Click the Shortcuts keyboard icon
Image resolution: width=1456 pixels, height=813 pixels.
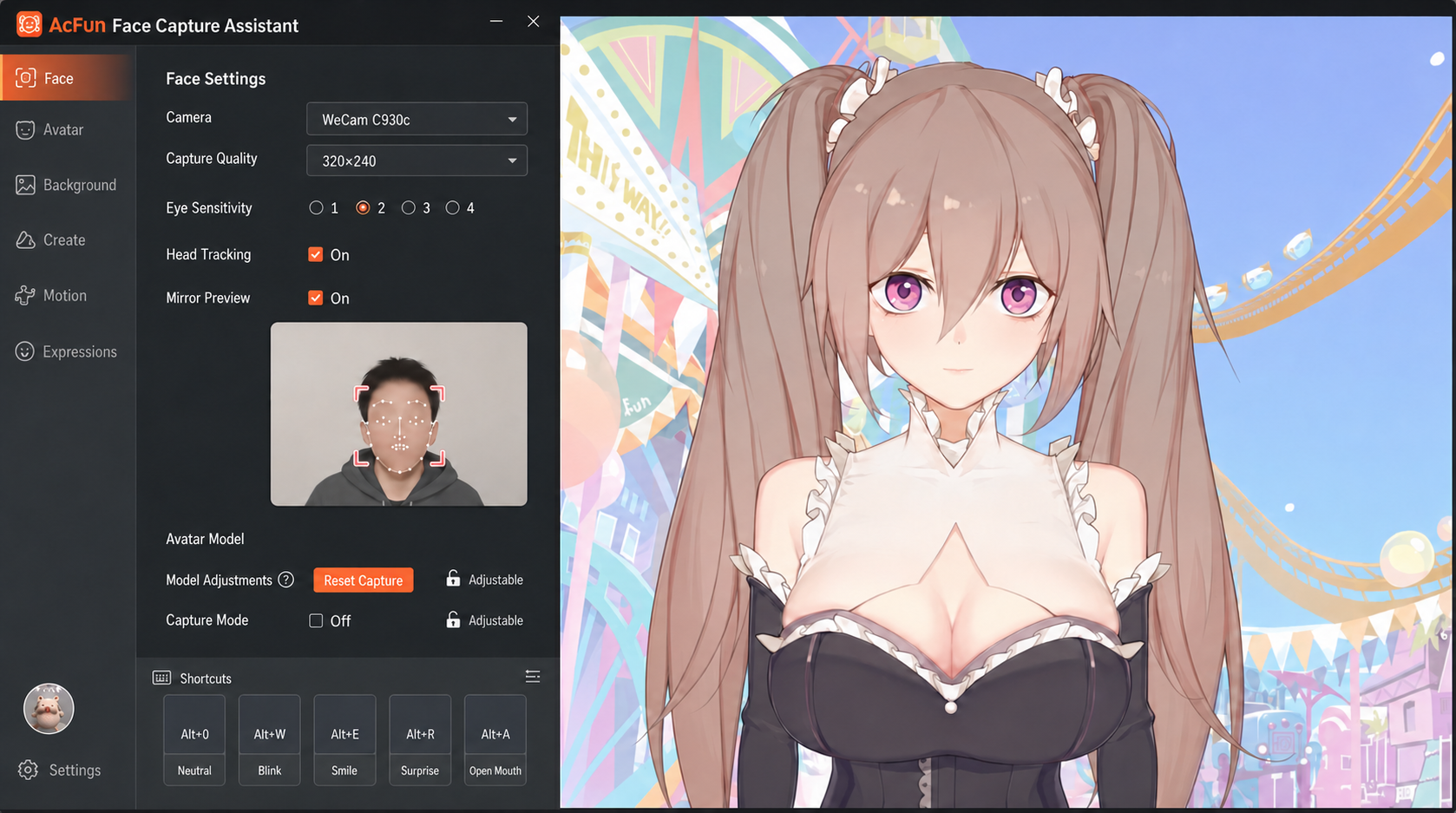pyautogui.click(x=162, y=678)
